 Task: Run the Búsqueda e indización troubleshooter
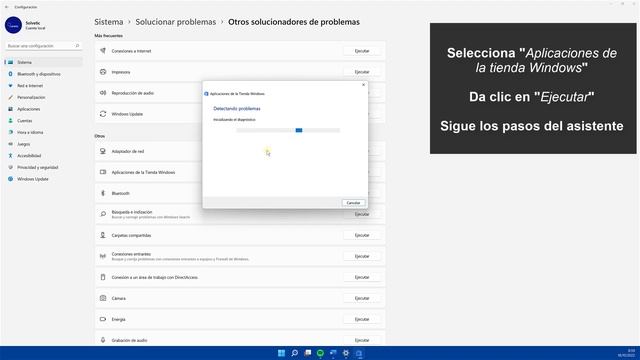click(x=362, y=214)
